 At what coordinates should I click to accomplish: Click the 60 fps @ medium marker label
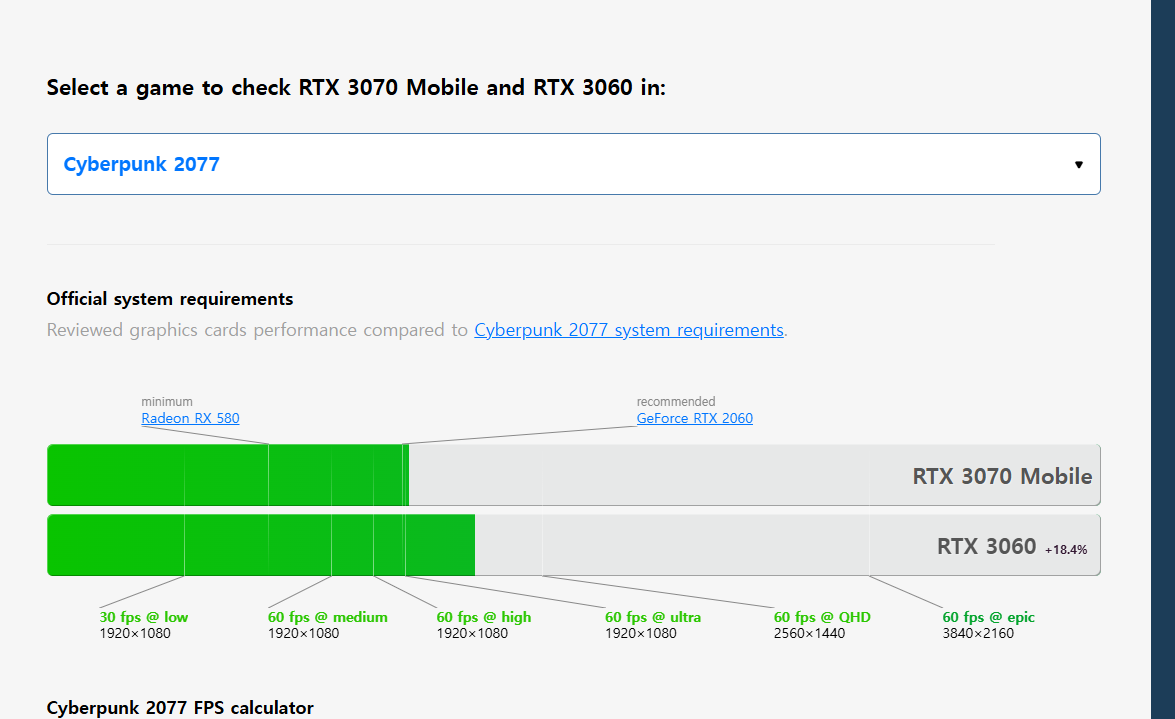(327, 617)
